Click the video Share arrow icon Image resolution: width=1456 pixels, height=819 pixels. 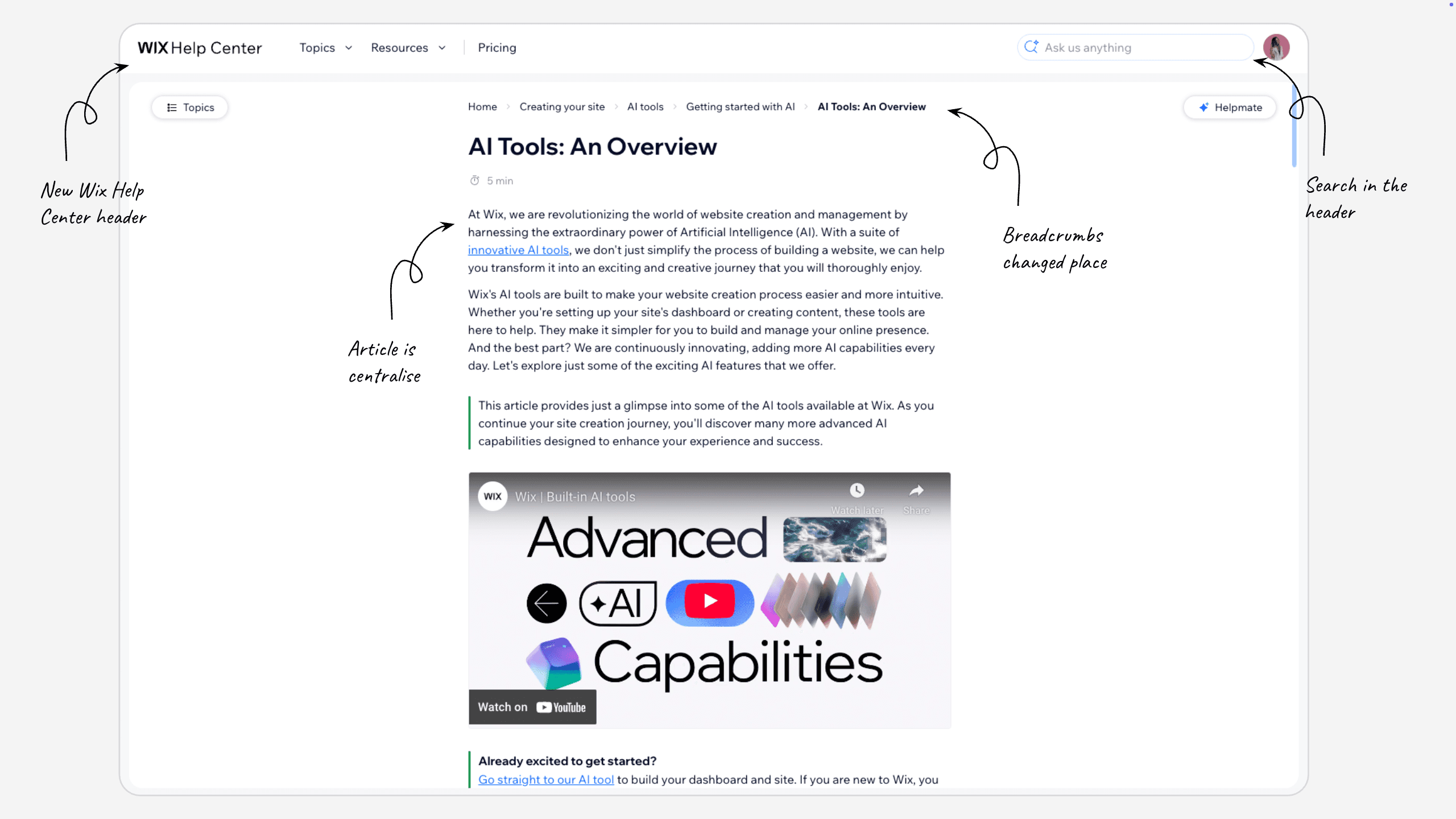click(x=916, y=490)
